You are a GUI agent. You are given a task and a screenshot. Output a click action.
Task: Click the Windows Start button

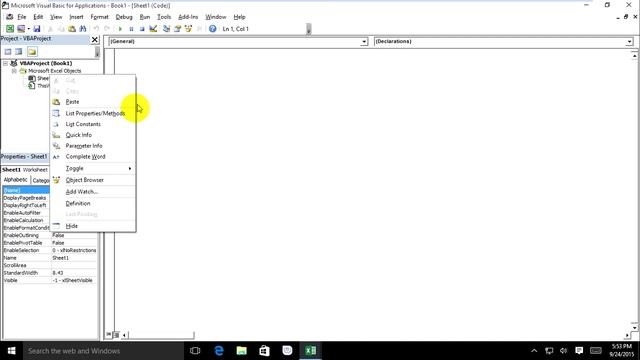coord(11,351)
